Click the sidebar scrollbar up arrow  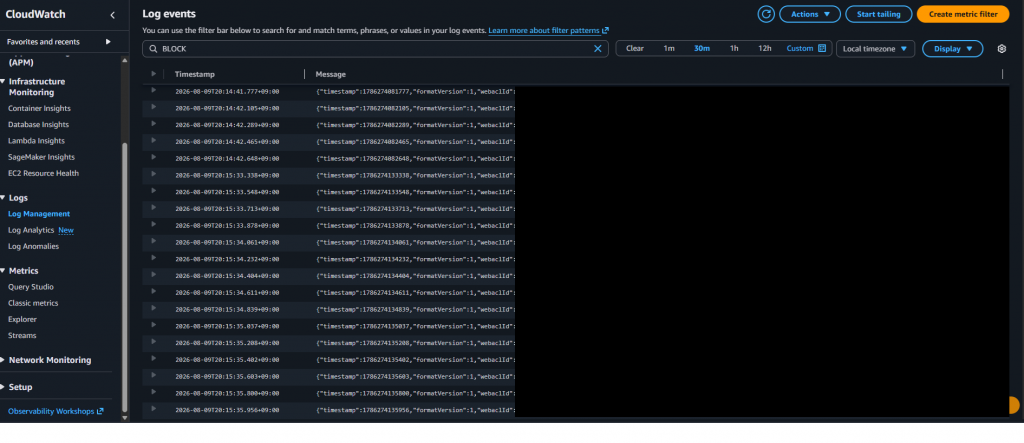point(125,60)
